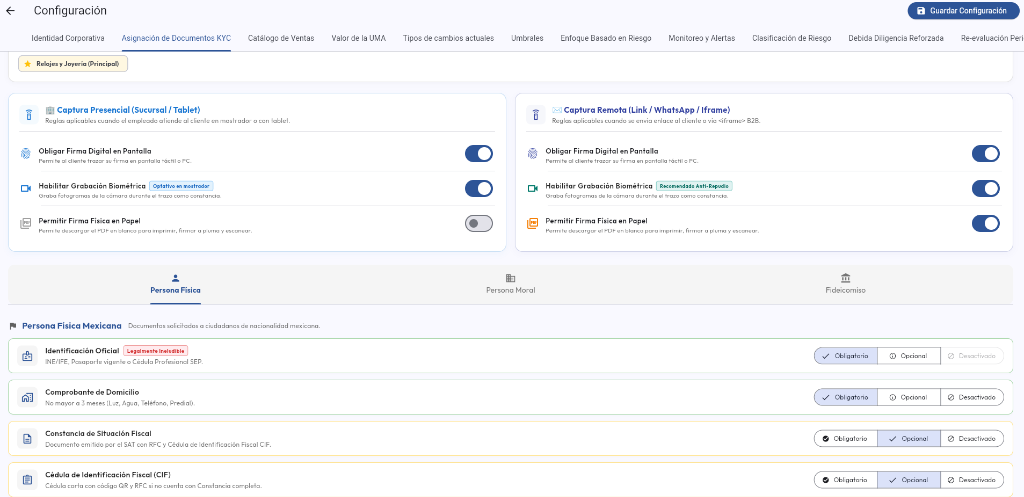
Task: Click the flag icon beside Persona Física Mexicana
Action: [13, 326]
